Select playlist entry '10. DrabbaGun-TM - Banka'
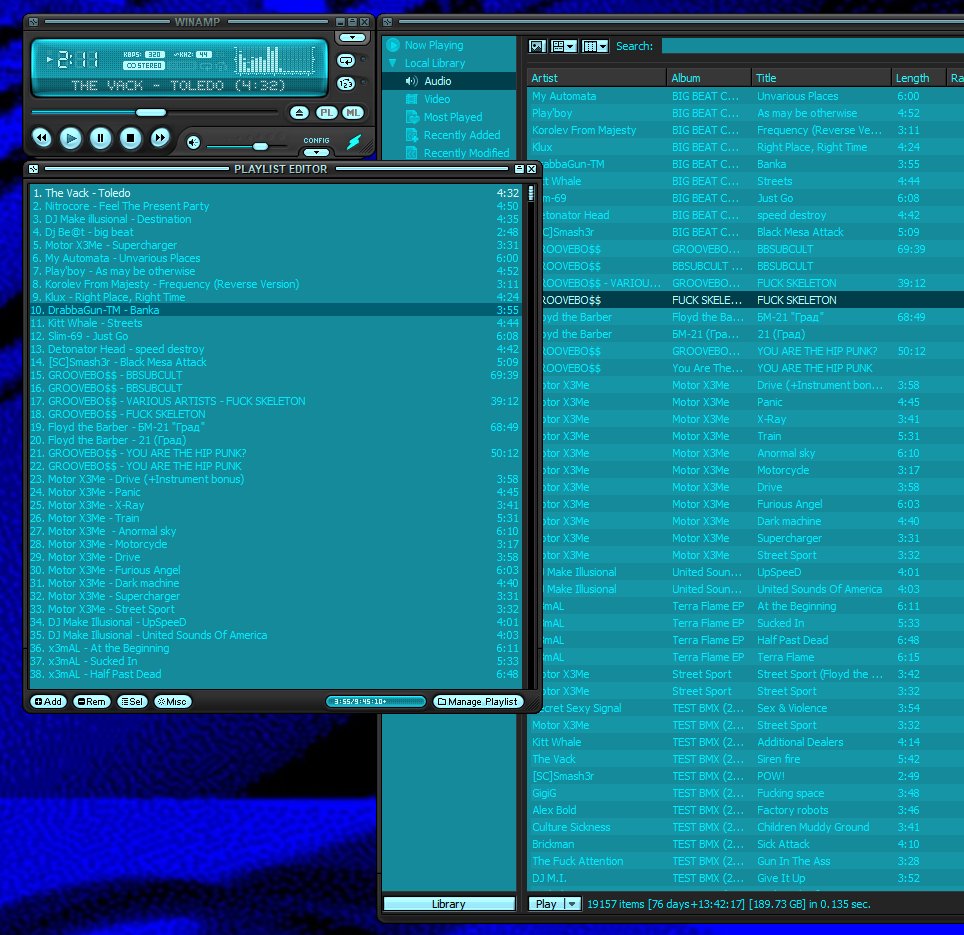 coord(275,310)
